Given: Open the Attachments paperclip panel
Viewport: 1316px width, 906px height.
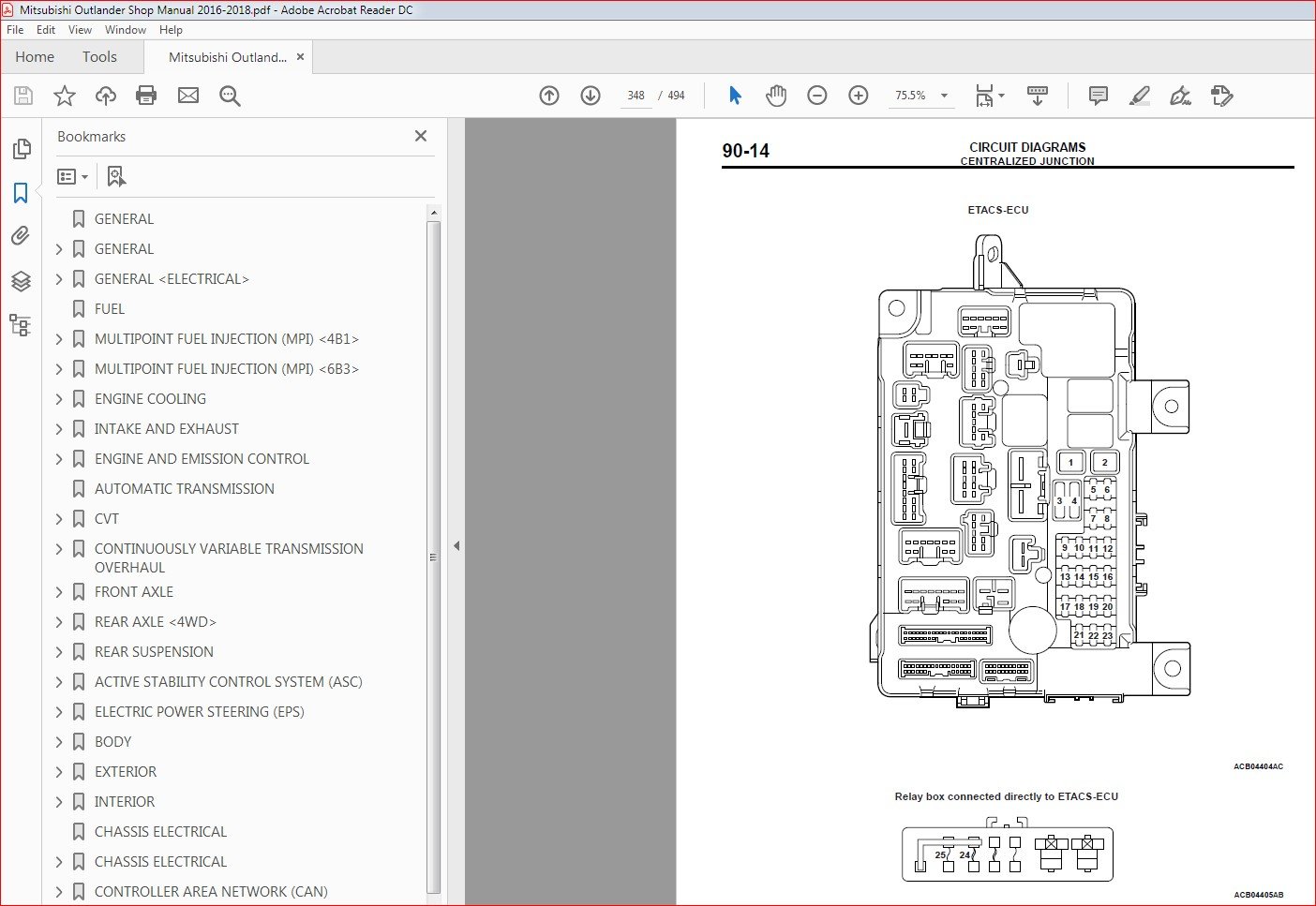Looking at the screenshot, I should [x=21, y=236].
